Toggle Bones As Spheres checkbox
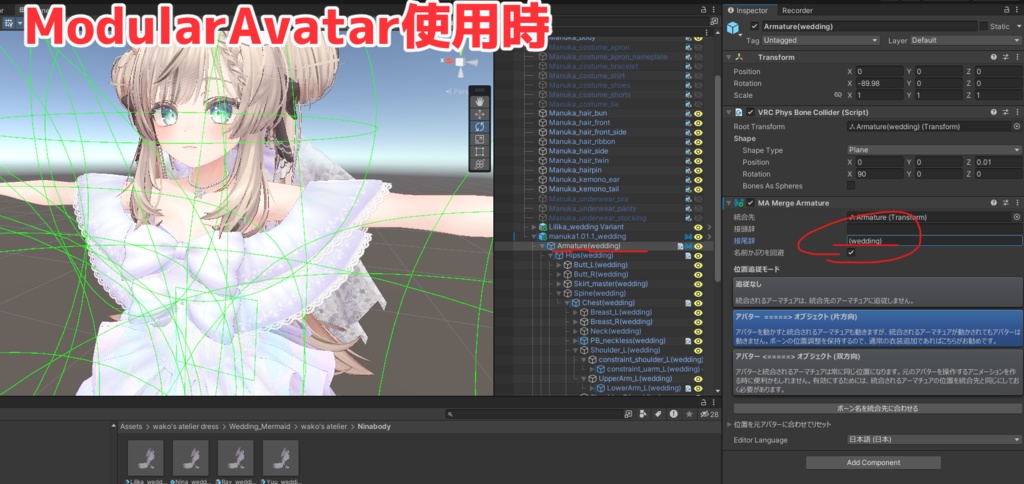Viewport: 1024px width, 484px height. (851, 186)
